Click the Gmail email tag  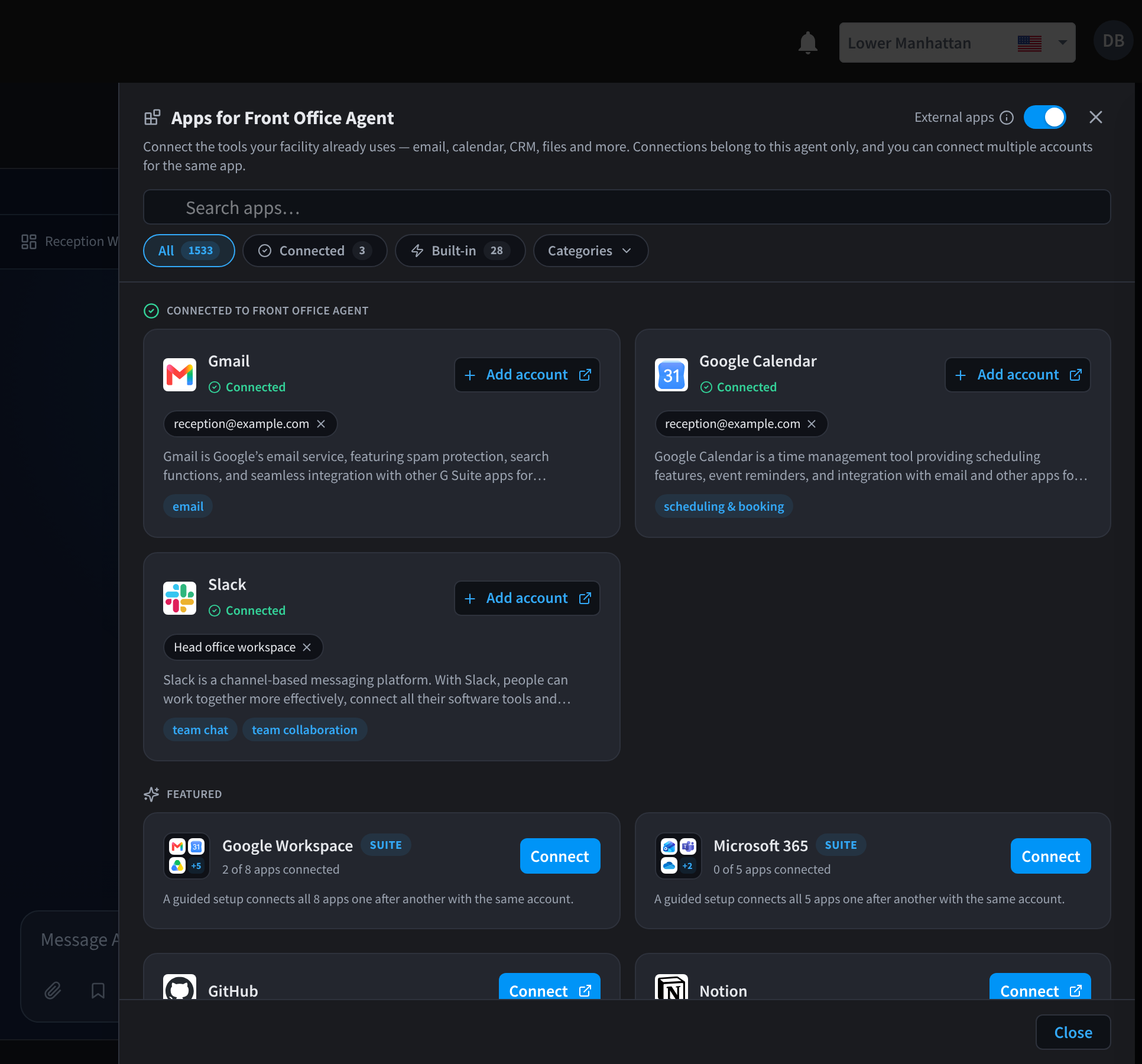tap(188, 506)
